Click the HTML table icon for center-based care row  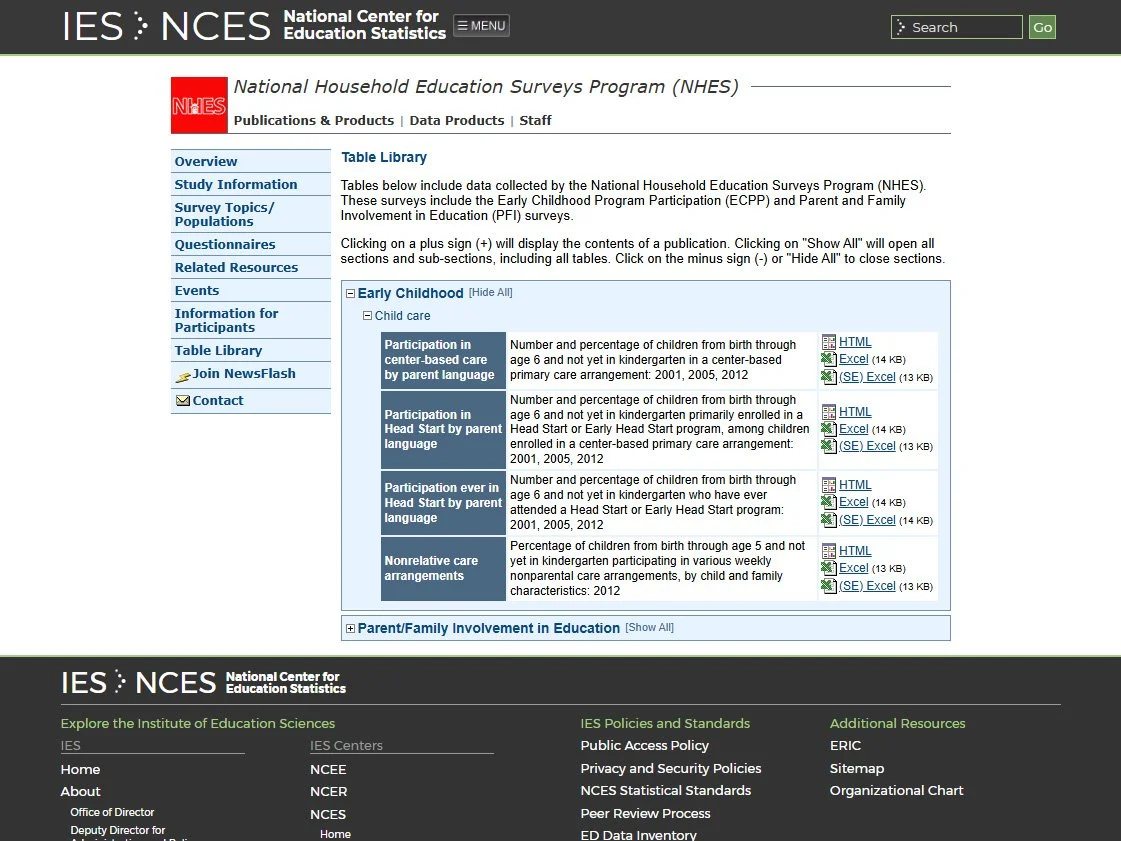[x=829, y=342]
